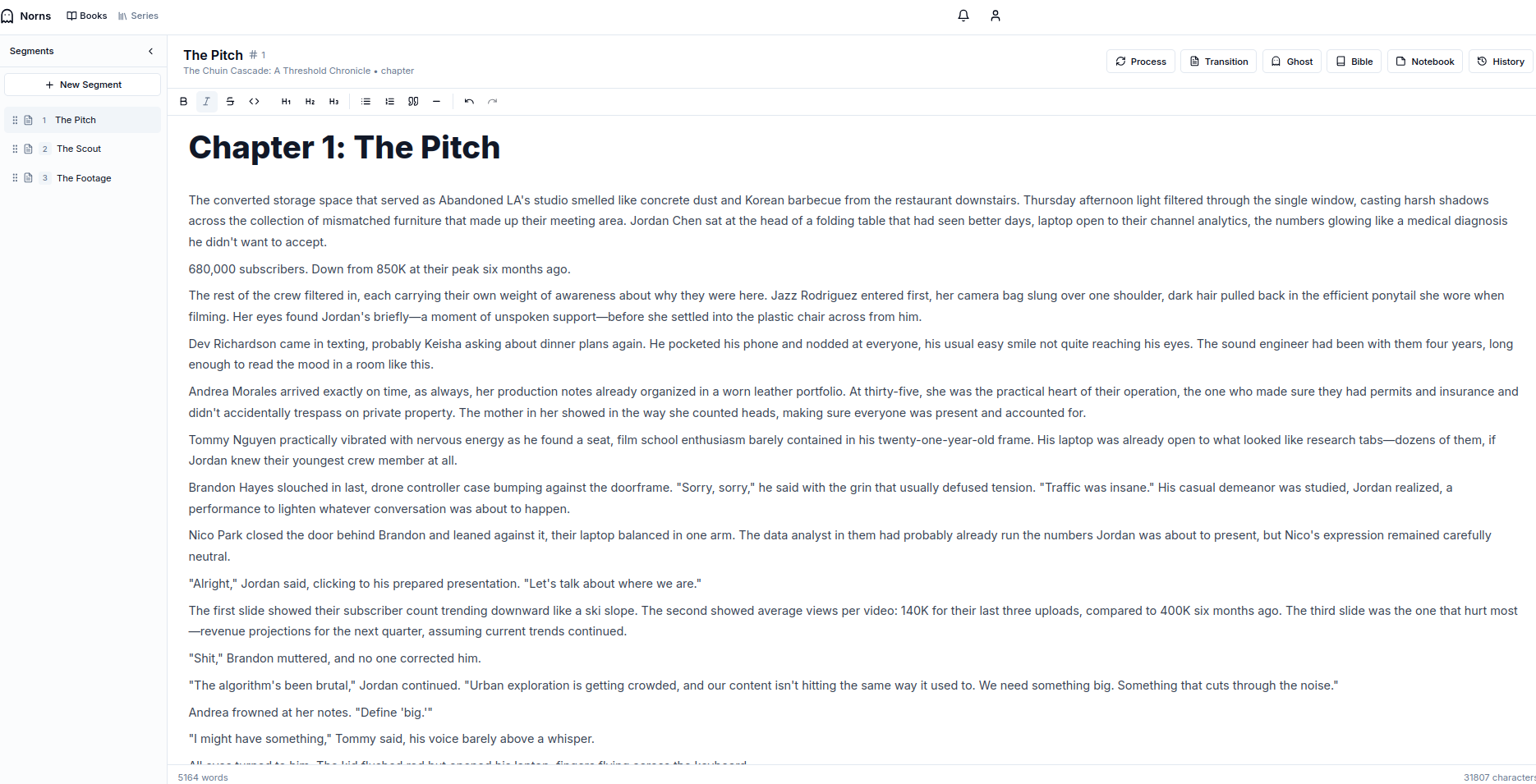Viewport: 1536px width, 784px height.
Task: Open the Series tab
Action: (138, 16)
